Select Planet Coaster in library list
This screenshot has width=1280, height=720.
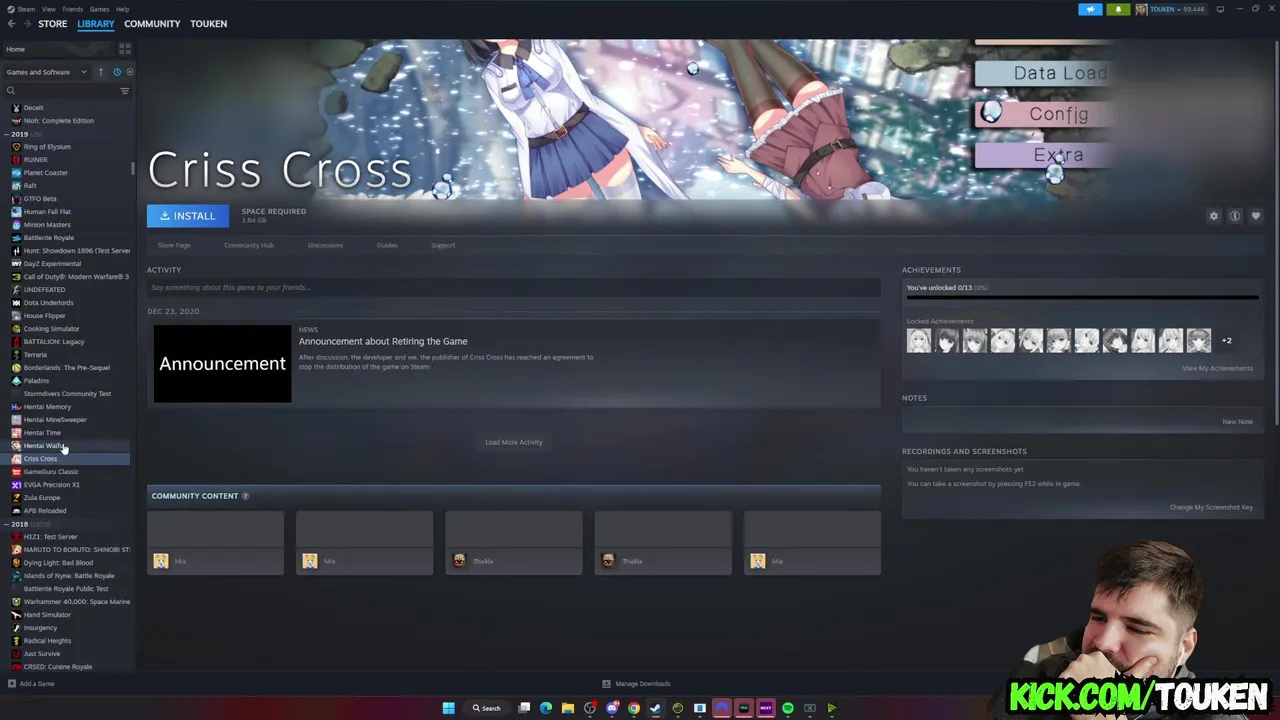point(46,173)
